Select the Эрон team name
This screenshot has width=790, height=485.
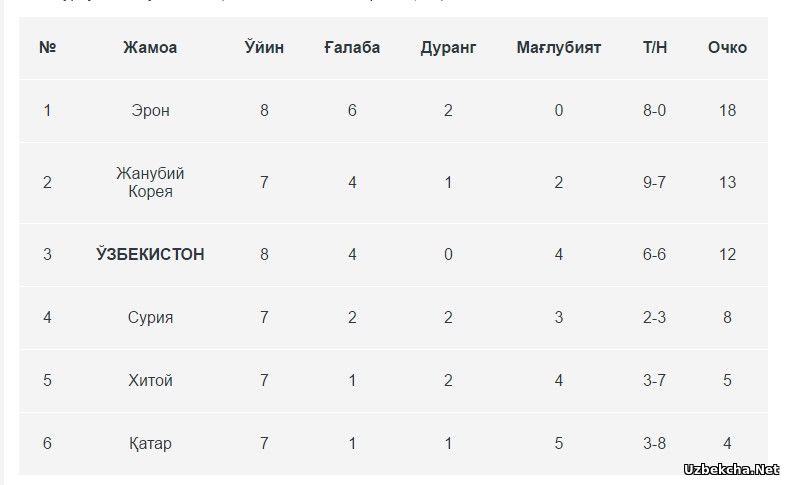coord(150,110)
